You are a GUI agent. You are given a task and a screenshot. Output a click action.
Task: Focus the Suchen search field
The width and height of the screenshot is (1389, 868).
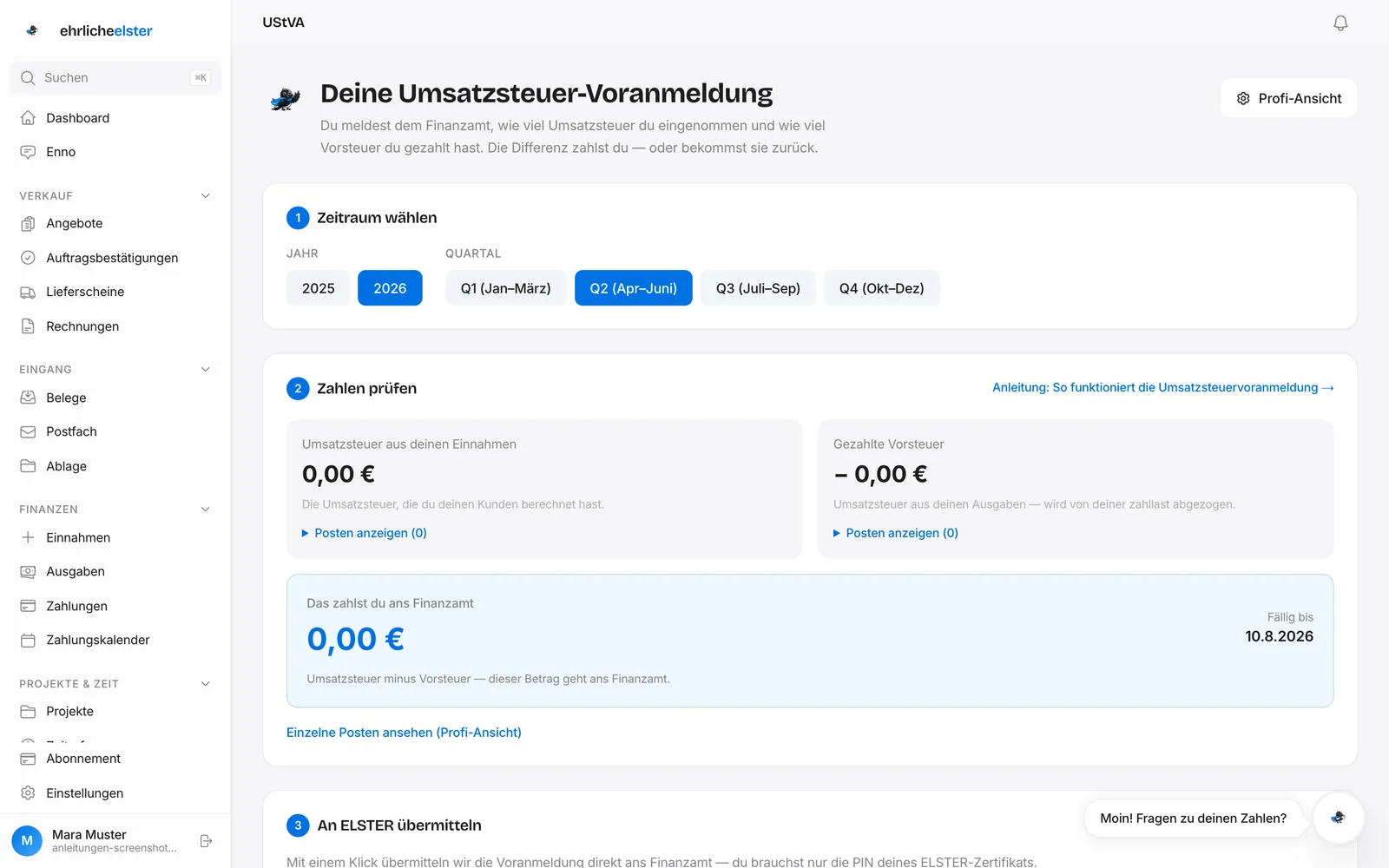115,78
